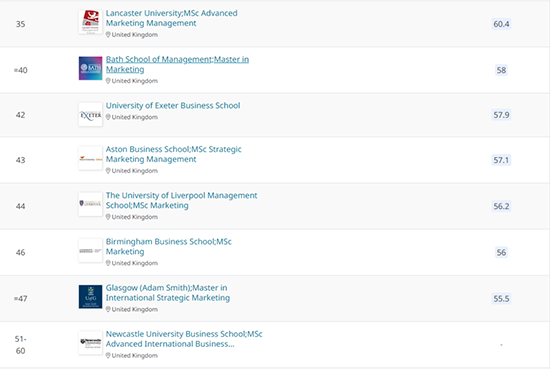
Task: Click the Bath School of Management logo
Action: click(90, 68)
